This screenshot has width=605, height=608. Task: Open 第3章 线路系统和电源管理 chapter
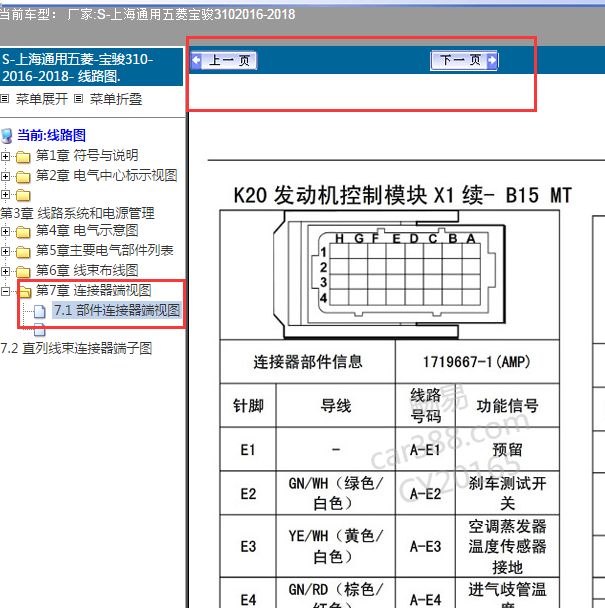click(x=77, y=213)
